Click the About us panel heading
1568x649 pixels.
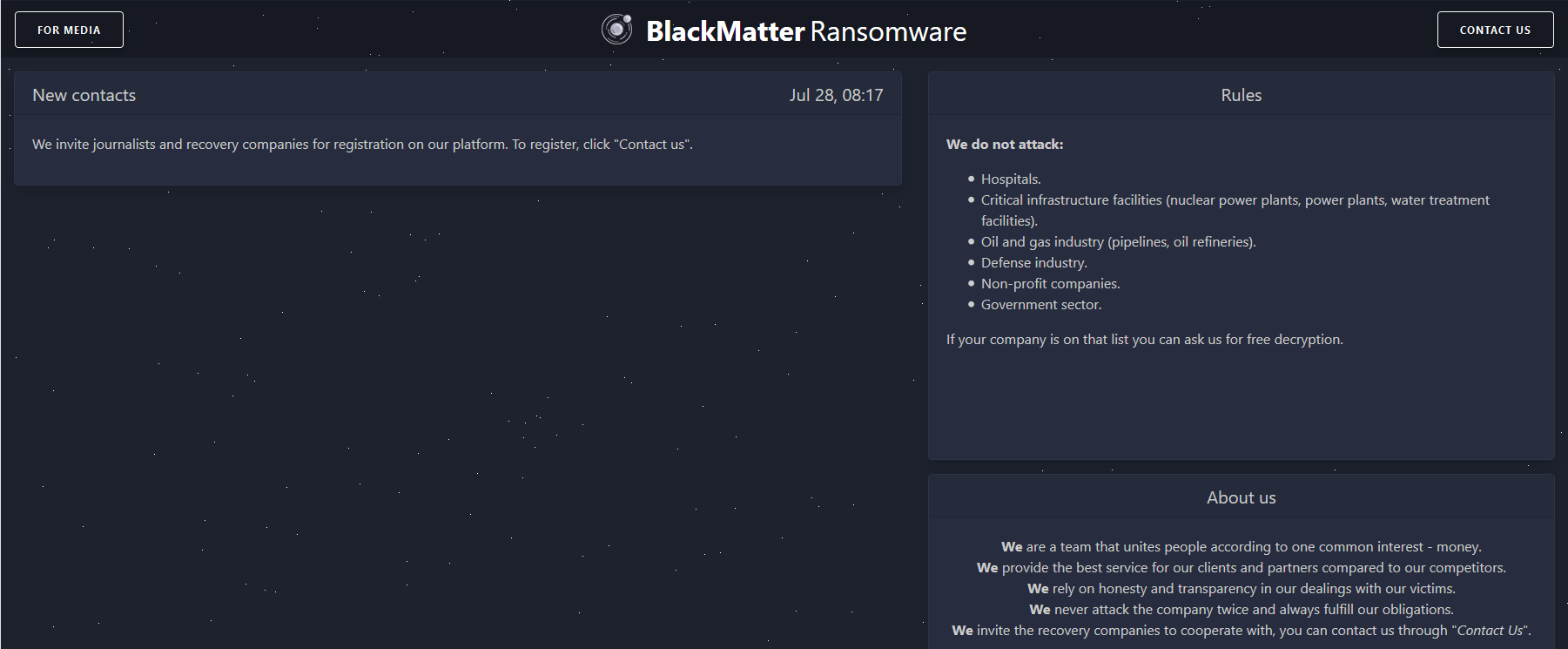[1241, 497]
